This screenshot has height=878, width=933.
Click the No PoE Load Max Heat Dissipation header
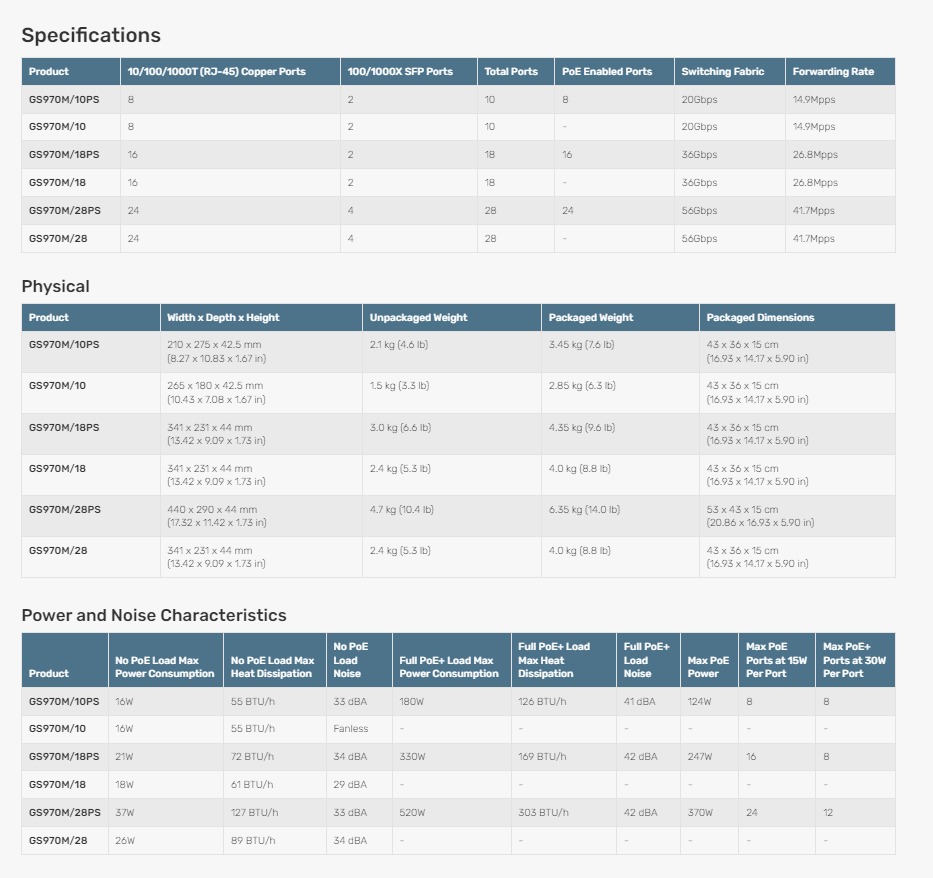(273, 667)
